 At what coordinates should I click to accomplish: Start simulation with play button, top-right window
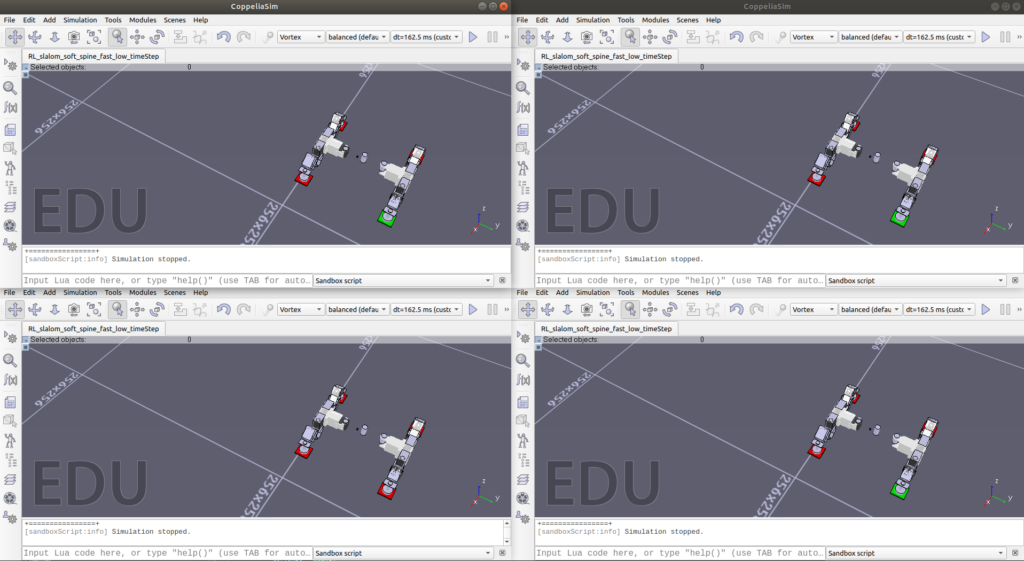[985, 37]
